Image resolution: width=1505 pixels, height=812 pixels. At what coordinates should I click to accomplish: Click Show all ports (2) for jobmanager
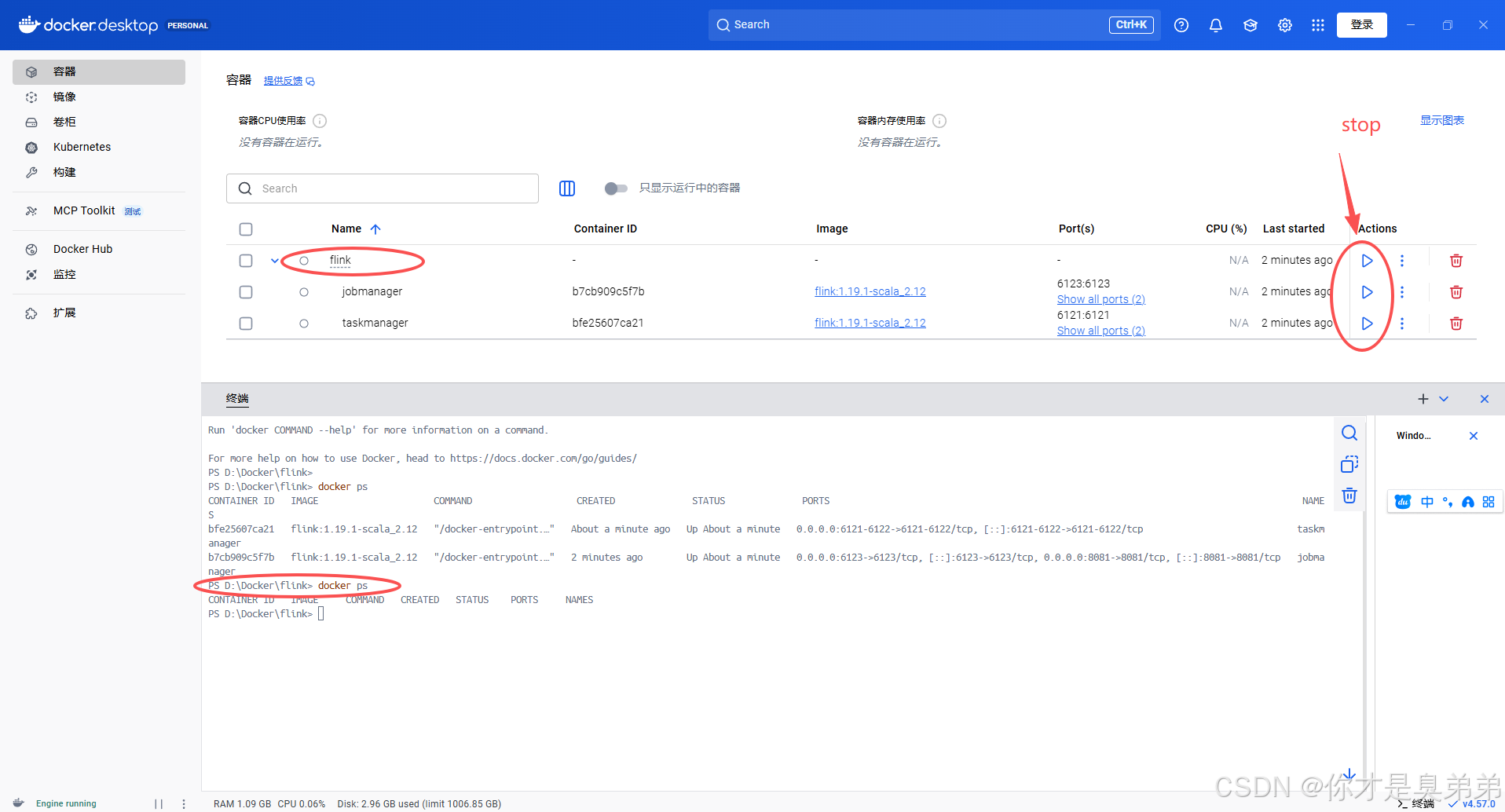pyautogui.click(x=1101, y=299)
